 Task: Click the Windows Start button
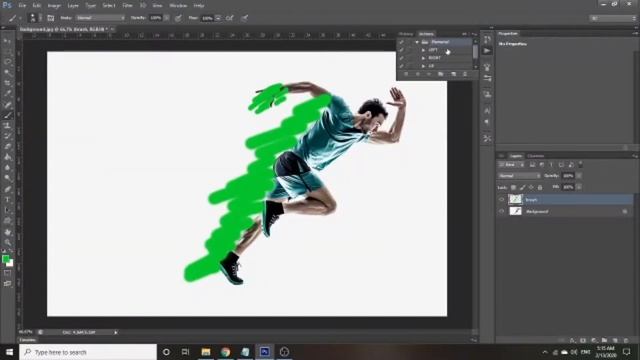point(9,352)
